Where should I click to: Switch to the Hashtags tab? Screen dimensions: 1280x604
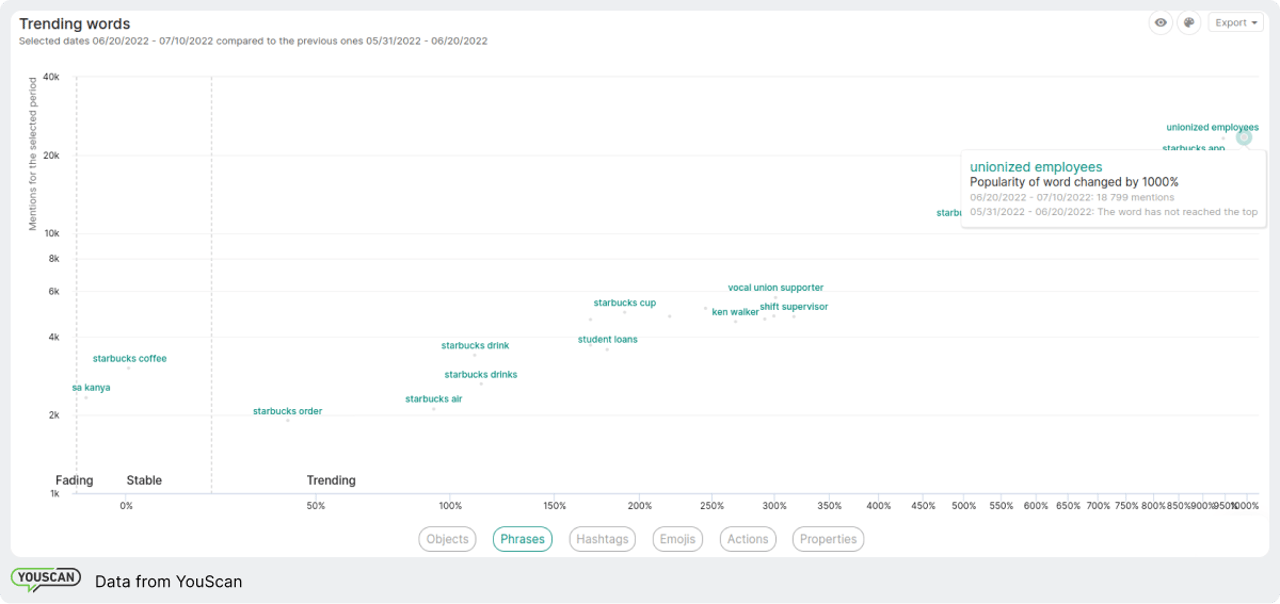[602, 539]
